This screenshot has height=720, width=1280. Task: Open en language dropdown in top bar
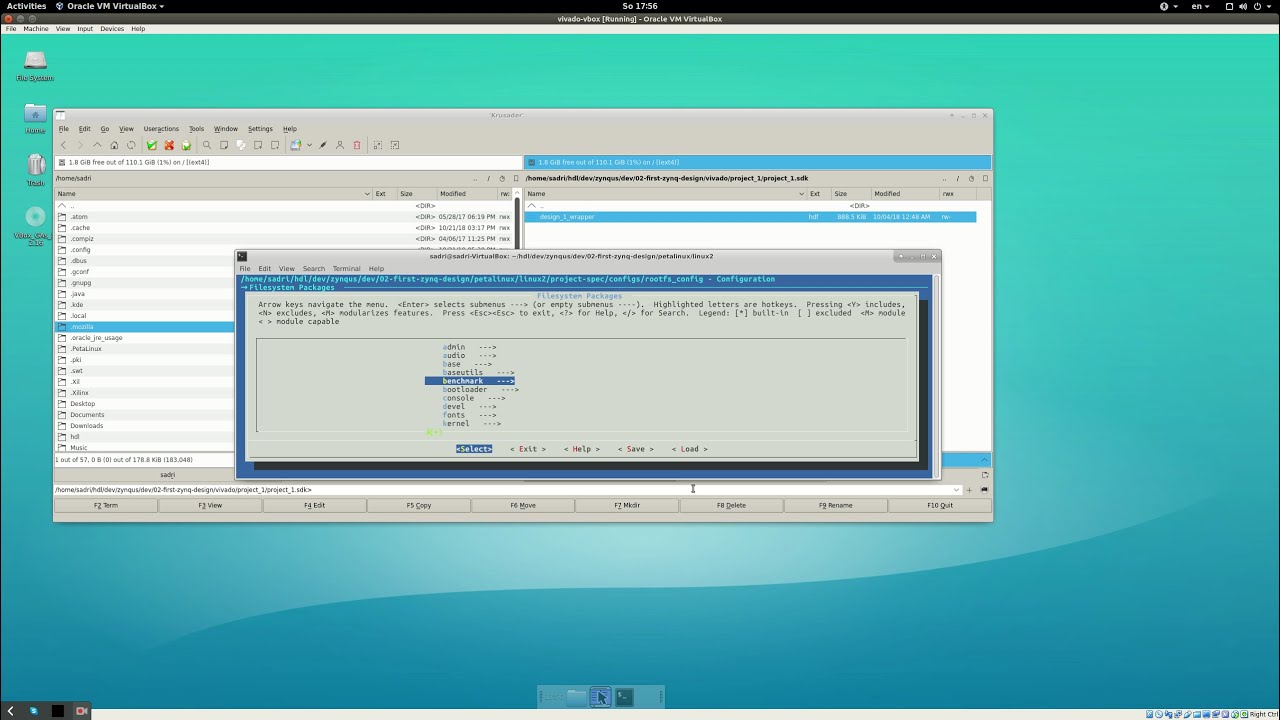click(x=1200, y=6)
